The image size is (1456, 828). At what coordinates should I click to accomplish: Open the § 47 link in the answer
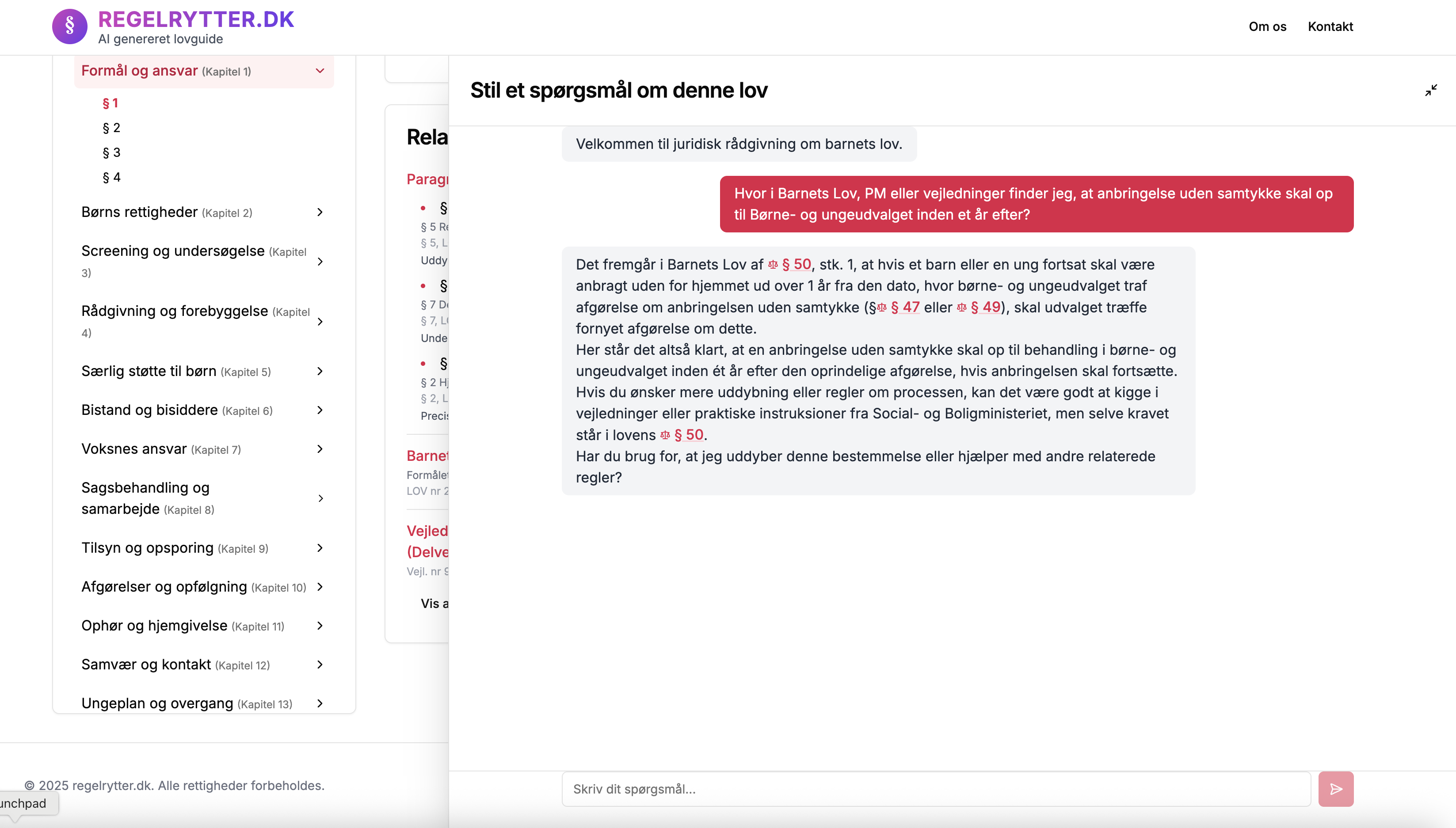tap(905, 307)
